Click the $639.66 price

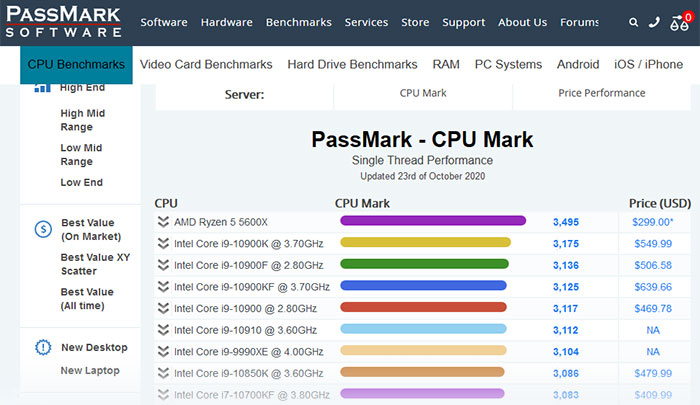point(653,287)
